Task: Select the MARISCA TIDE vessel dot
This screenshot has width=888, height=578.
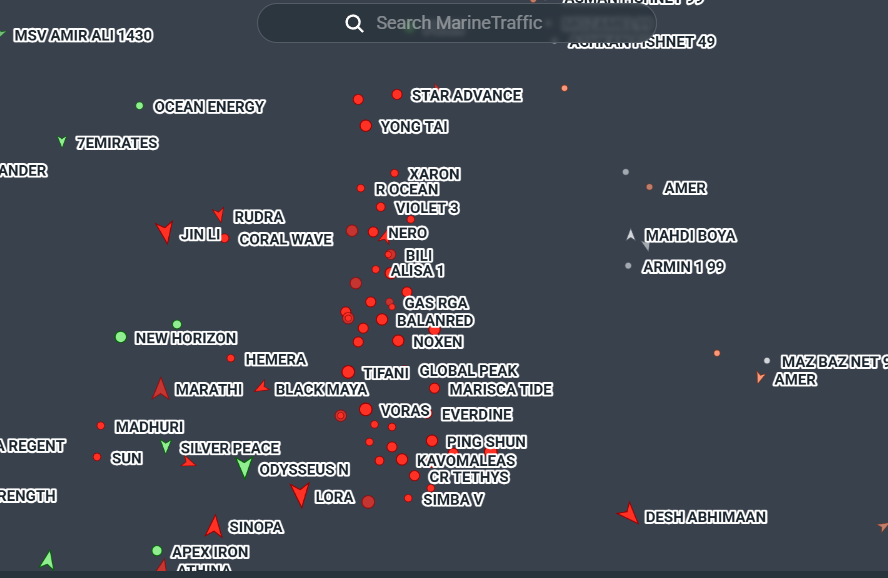Action: [x=434, y=388]
